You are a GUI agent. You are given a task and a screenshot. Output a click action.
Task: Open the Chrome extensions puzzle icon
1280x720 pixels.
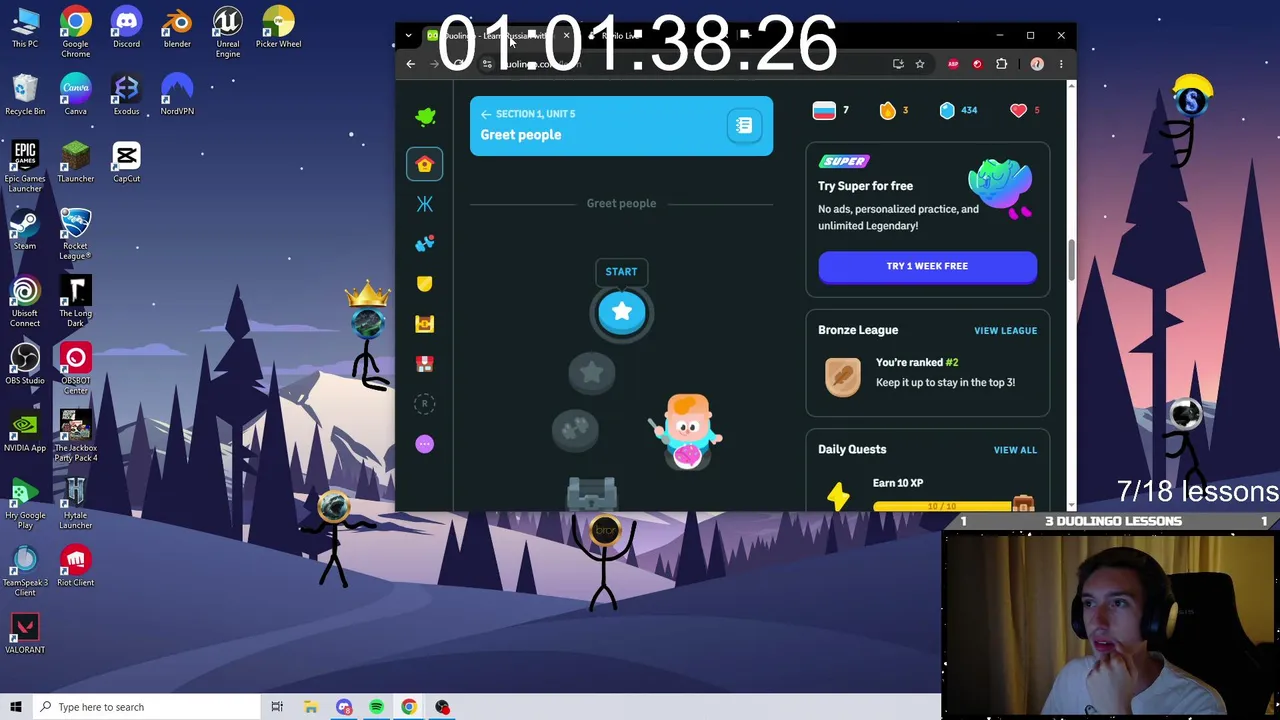click(1001, 64)
